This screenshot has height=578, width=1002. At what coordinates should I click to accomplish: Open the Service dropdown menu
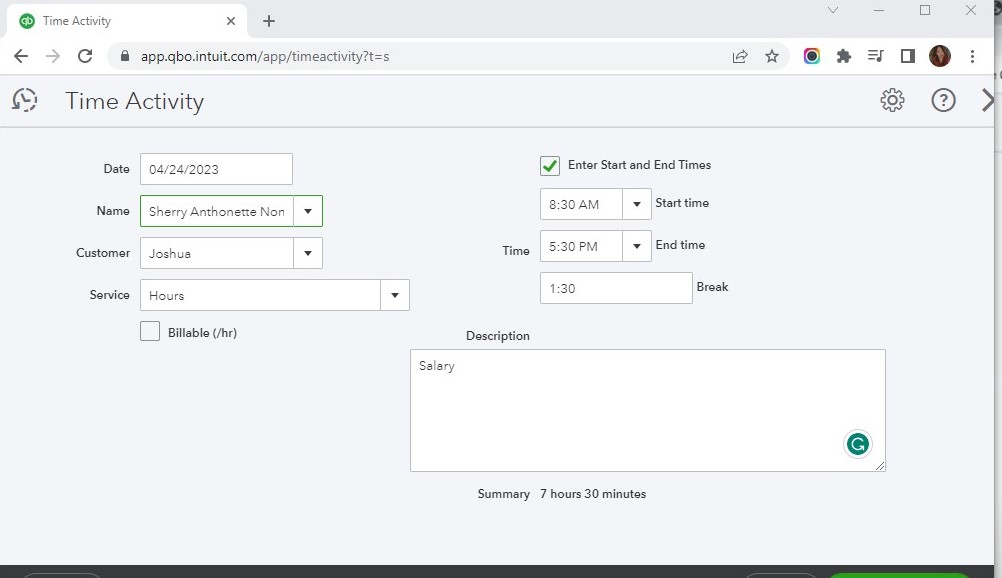395,295
